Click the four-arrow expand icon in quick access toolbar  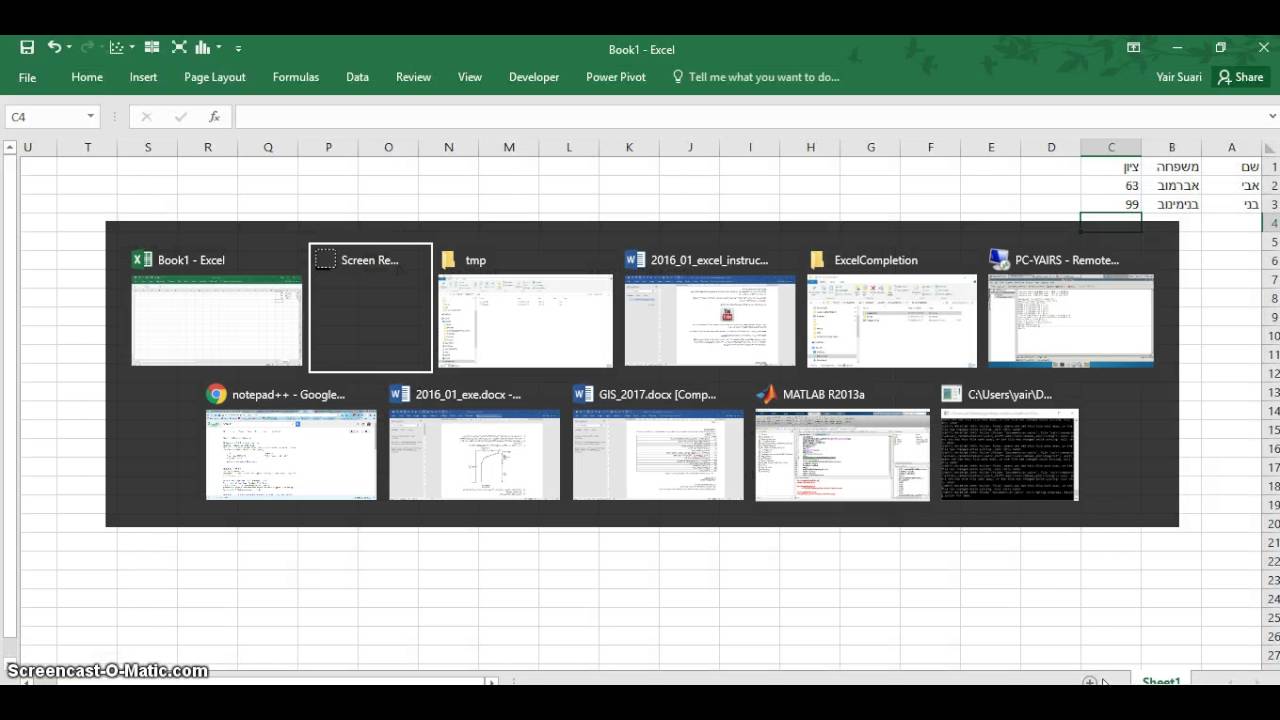(x=179, y=47)
